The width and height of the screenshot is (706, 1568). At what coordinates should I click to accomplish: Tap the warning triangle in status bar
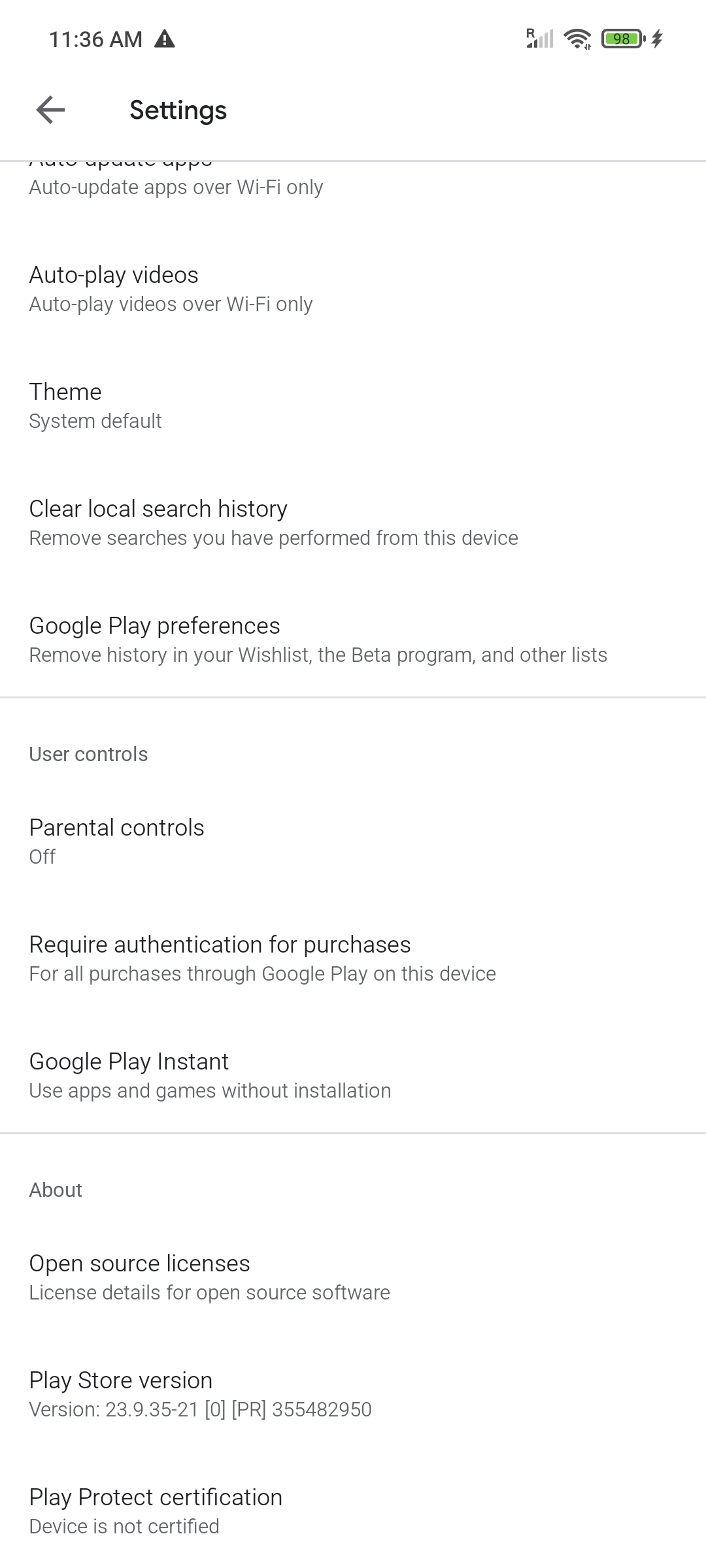point(164,39)
